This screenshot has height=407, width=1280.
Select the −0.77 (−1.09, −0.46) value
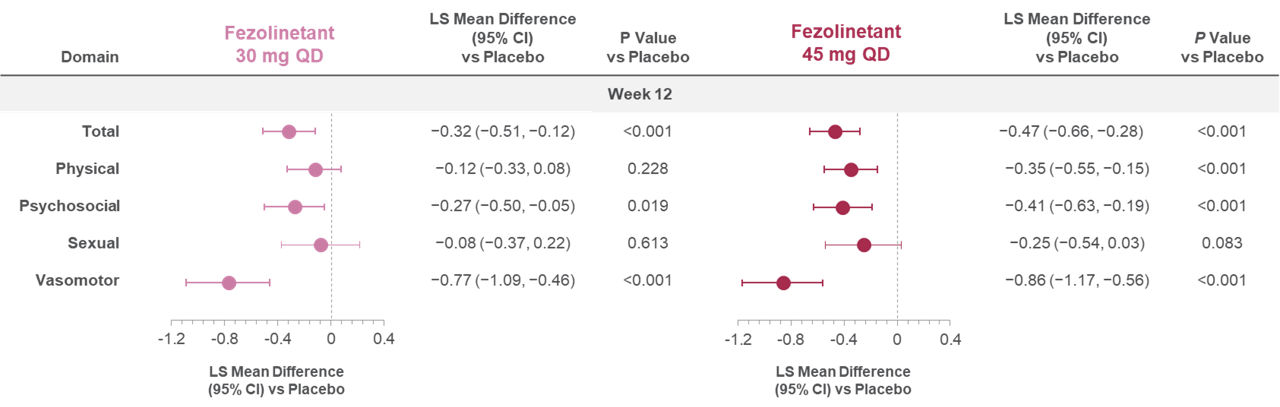pos(503,281)
